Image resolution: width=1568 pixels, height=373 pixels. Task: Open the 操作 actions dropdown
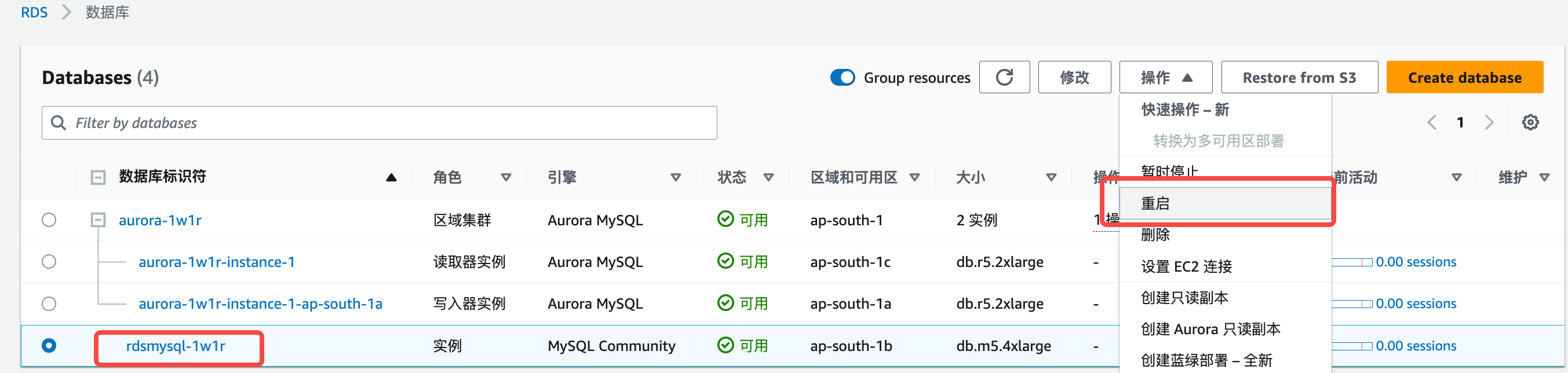click(1165, 77)
